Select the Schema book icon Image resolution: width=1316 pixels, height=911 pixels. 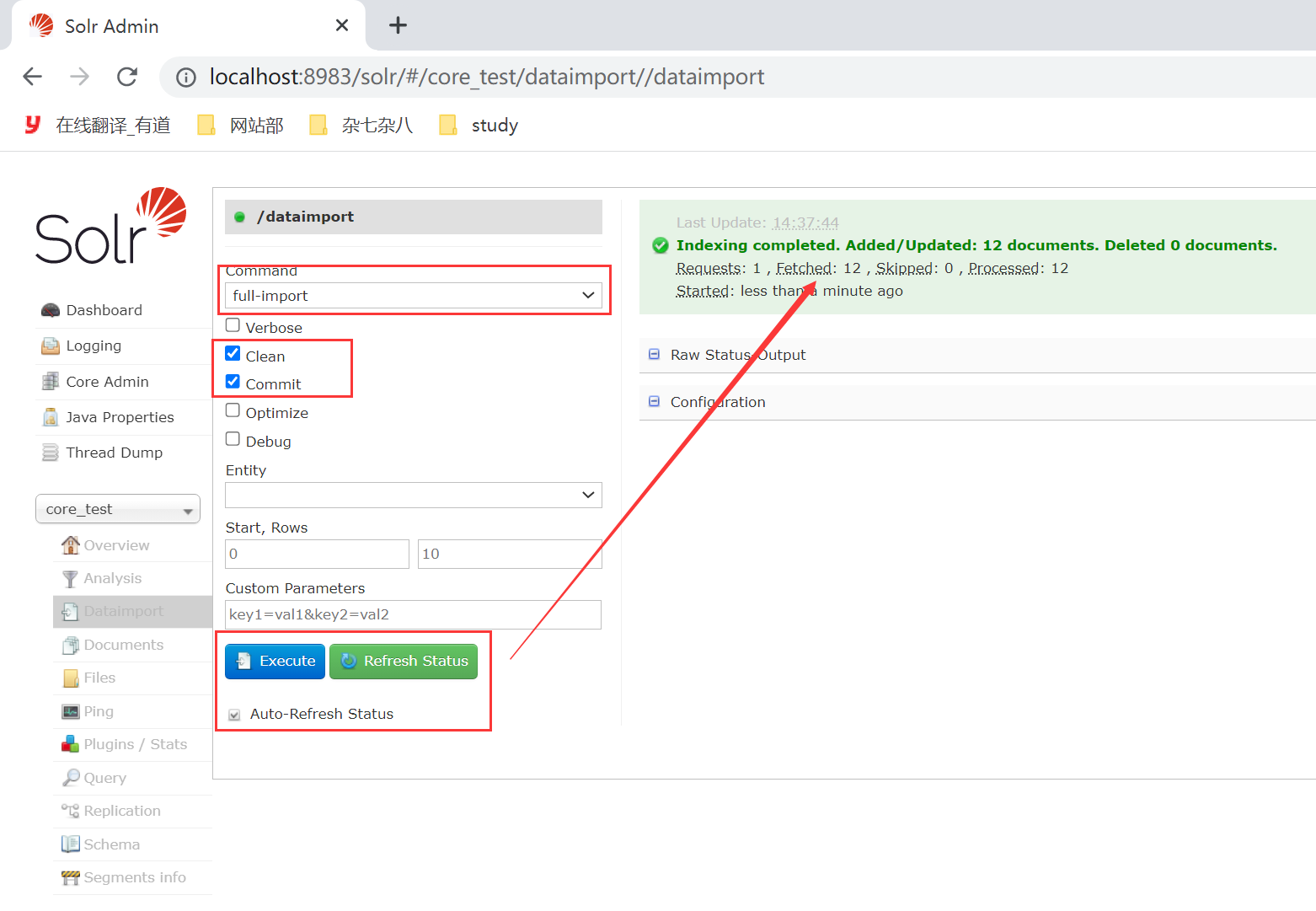point(71,844)
